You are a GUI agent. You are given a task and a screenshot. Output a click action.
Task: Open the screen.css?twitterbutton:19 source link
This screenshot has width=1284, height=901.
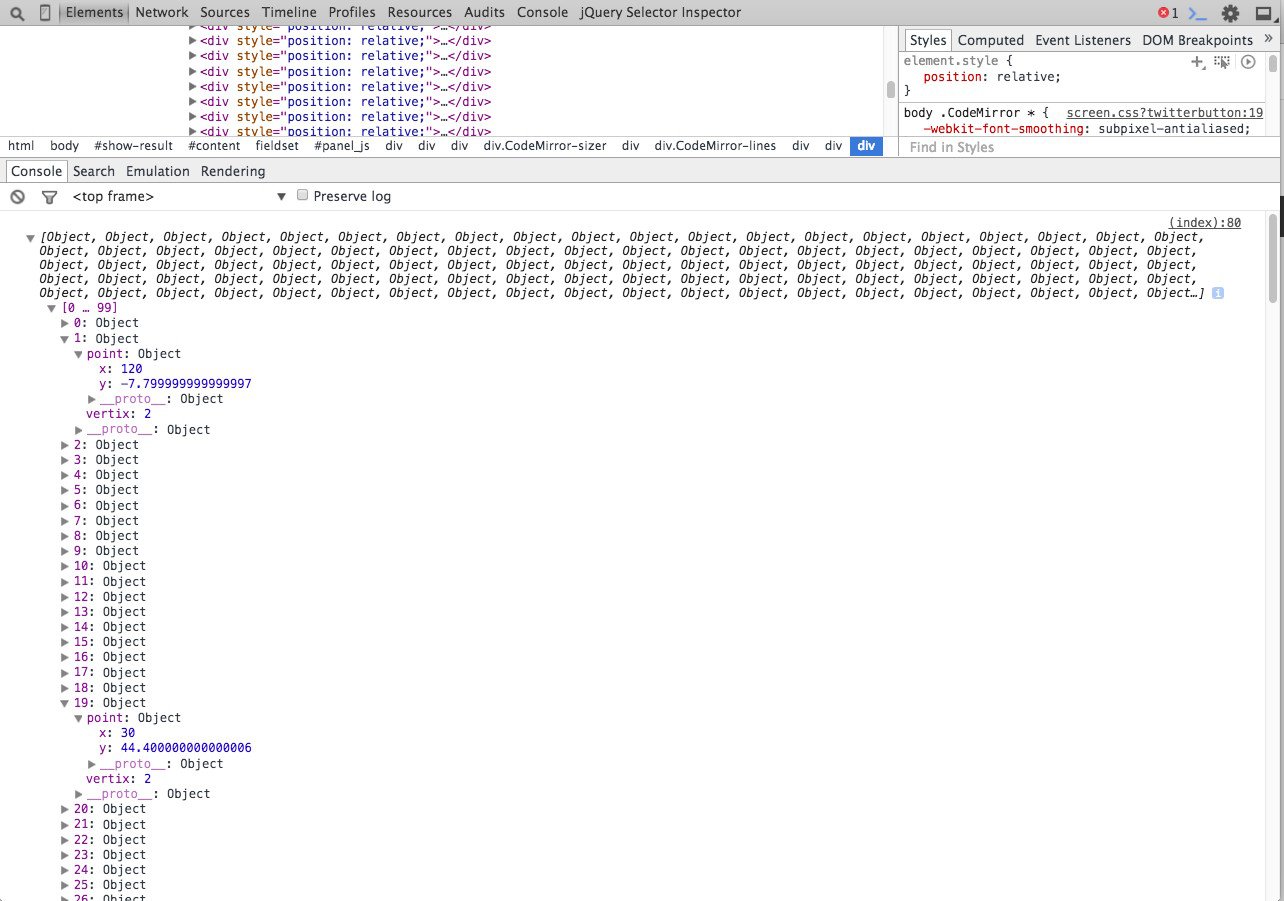pyautogui.click(x=1165, y=113)
